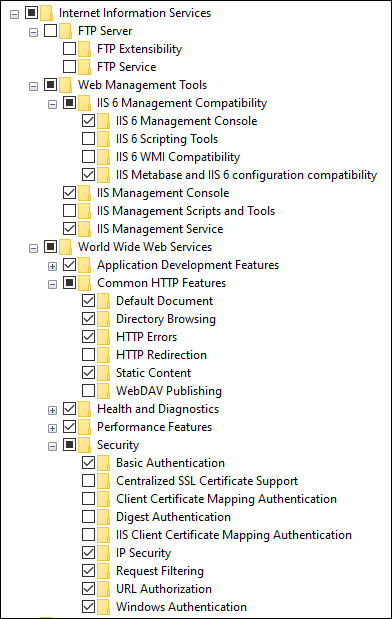Viewport: 392px width, 619px height.
Task: Collapse IIS 6 Management Compatibility node
Action: point(52,104)
